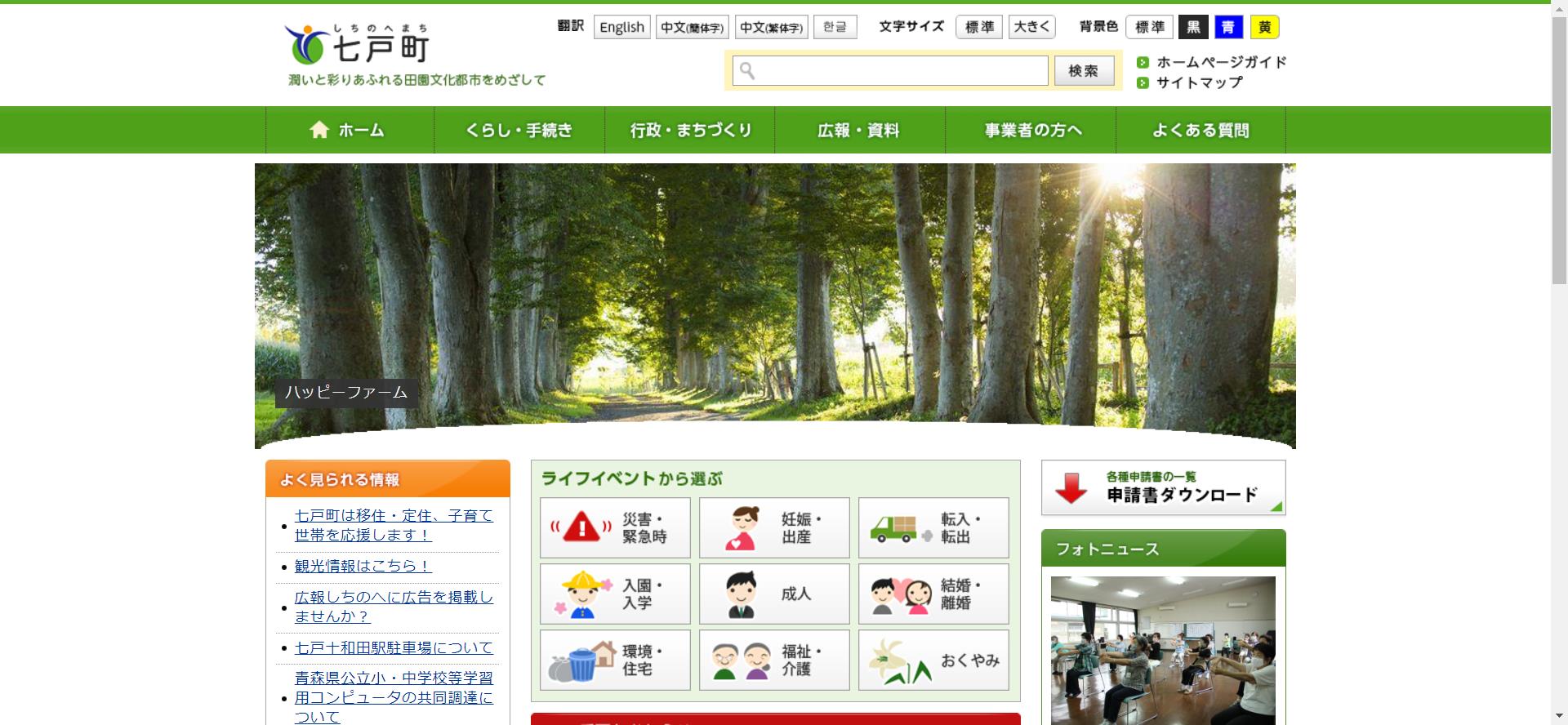Open link 七戸町は移住・定住、子育て世帯を応援します!
This screenshot has width=1568, height=725.
[394, 525]
